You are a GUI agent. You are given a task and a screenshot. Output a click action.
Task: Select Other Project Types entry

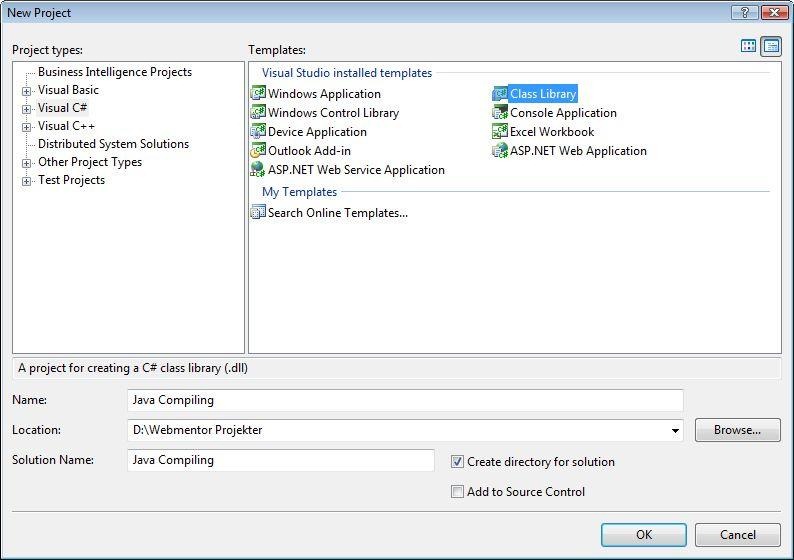coord(90,162)
